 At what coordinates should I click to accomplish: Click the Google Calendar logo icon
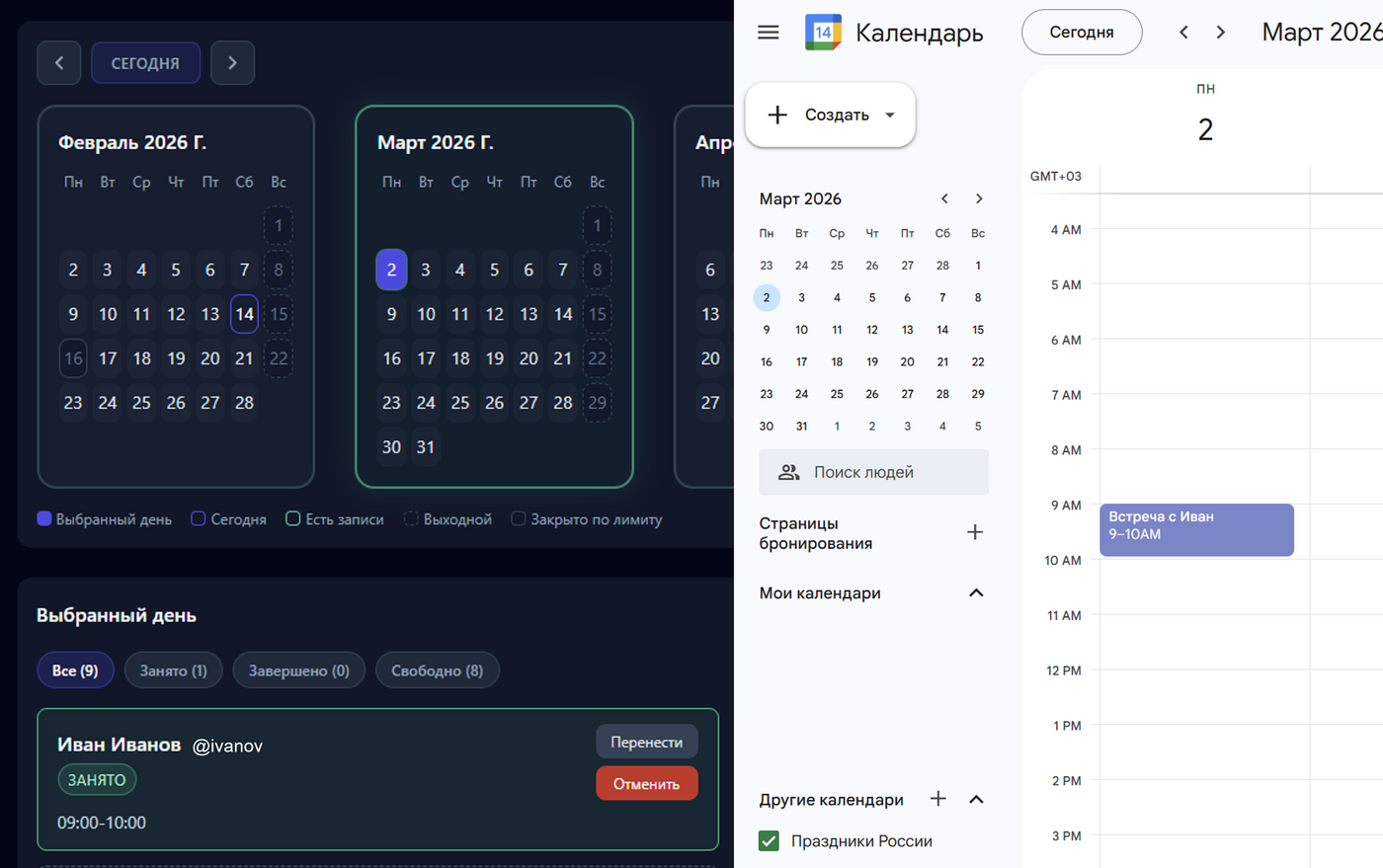pyautogui.click(x=823, y=33)
